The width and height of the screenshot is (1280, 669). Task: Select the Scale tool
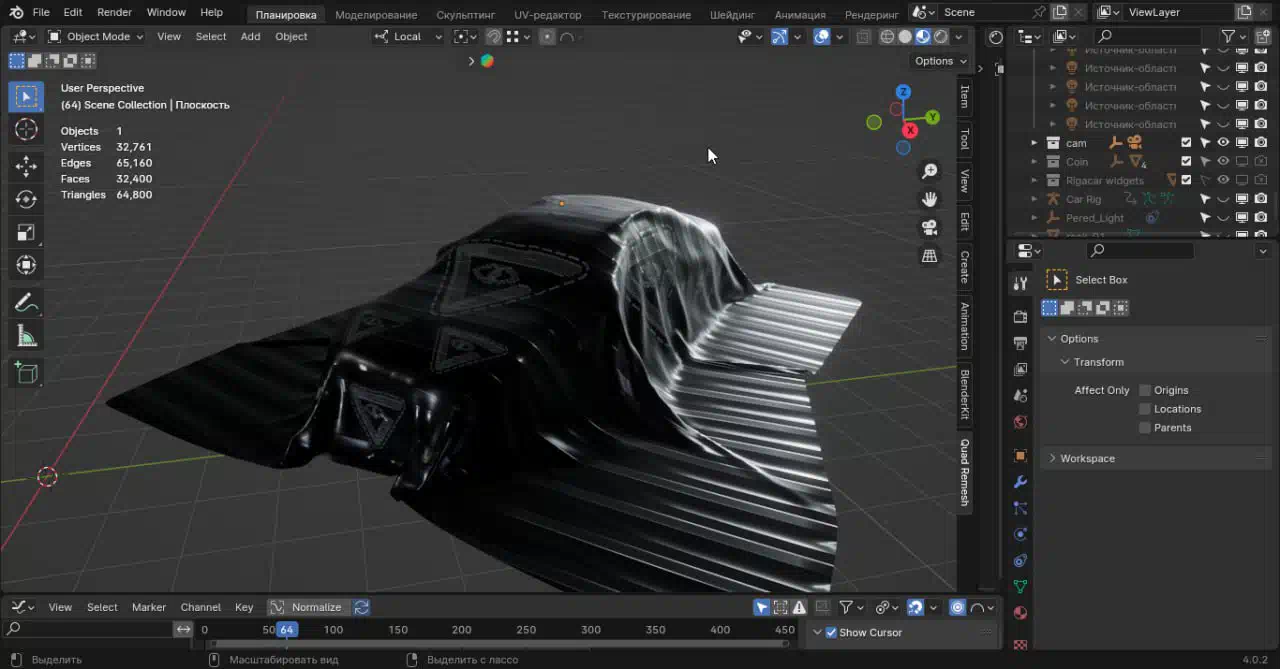tap(27, 232)
